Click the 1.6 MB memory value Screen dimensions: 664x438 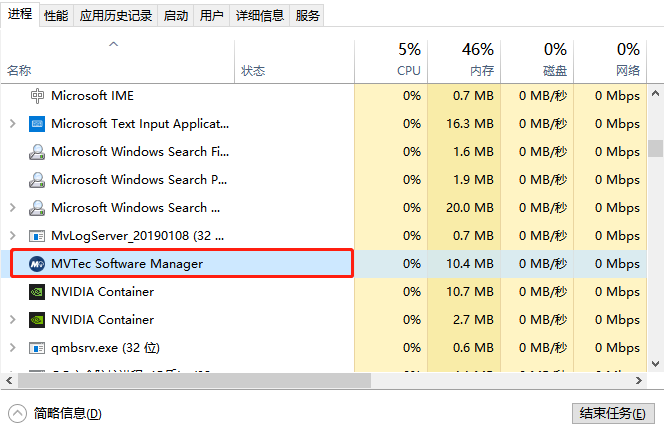tap(473, 152)
